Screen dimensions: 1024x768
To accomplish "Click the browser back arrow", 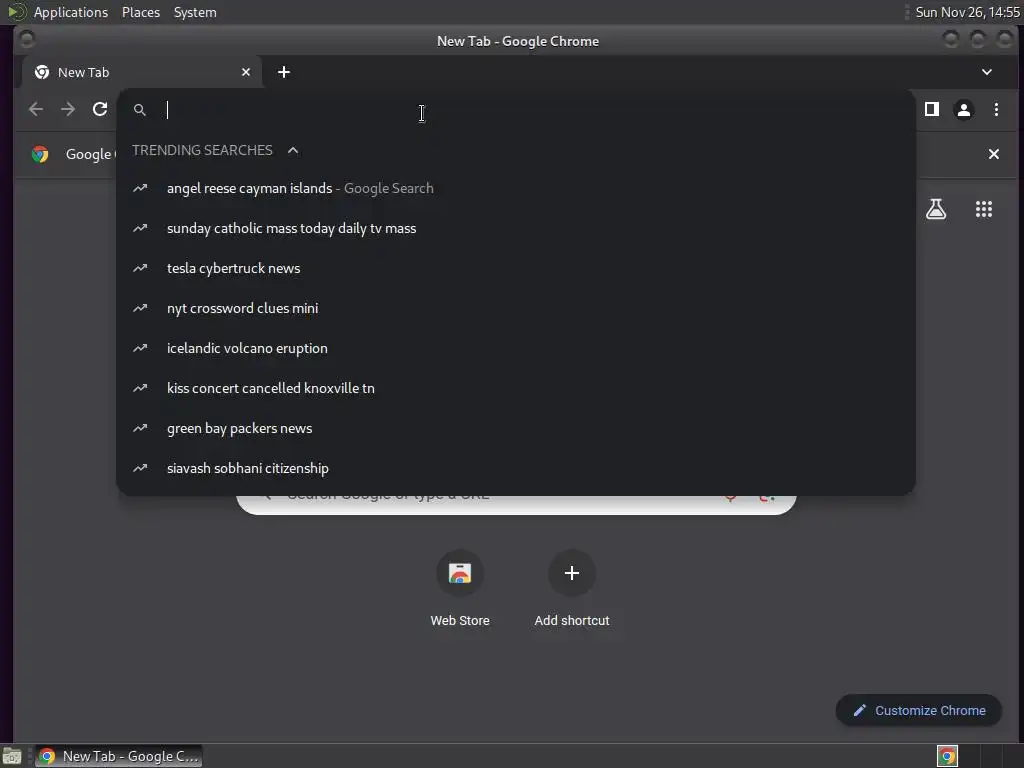I will [36, 109].
